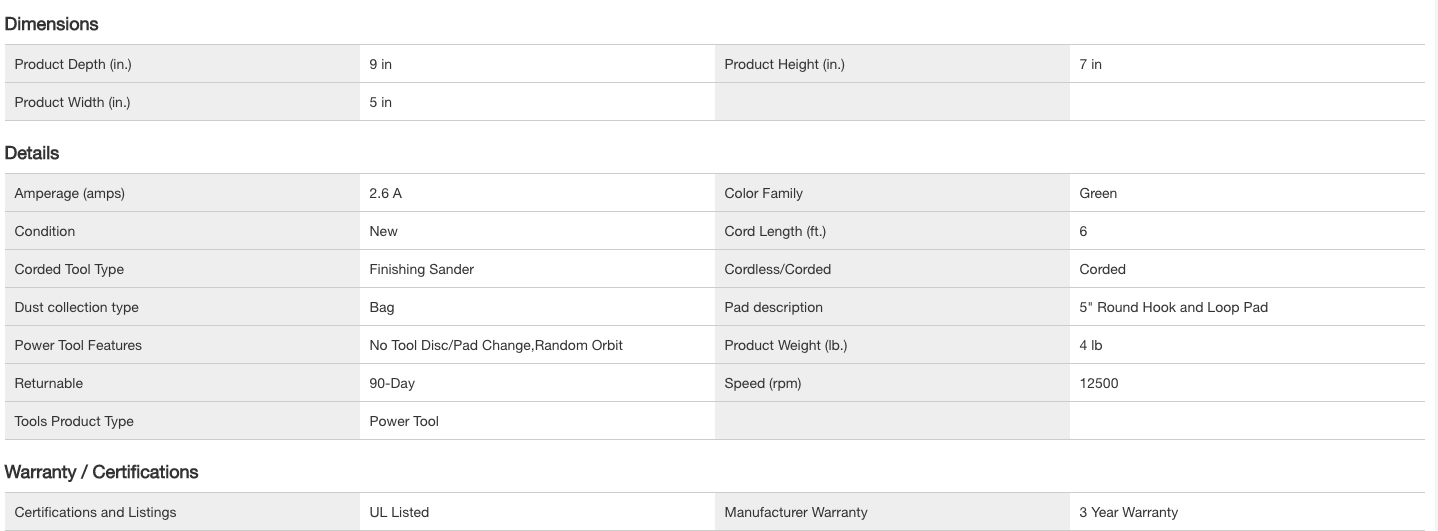The image size is (1438, 531).
Task: Click the Amperage value 2.6 A
Action: [385, 193]
